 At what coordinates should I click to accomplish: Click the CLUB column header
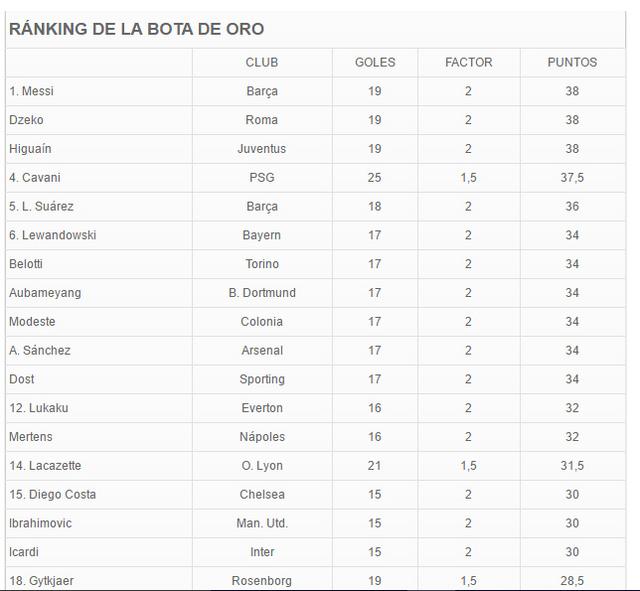[262, 62]
